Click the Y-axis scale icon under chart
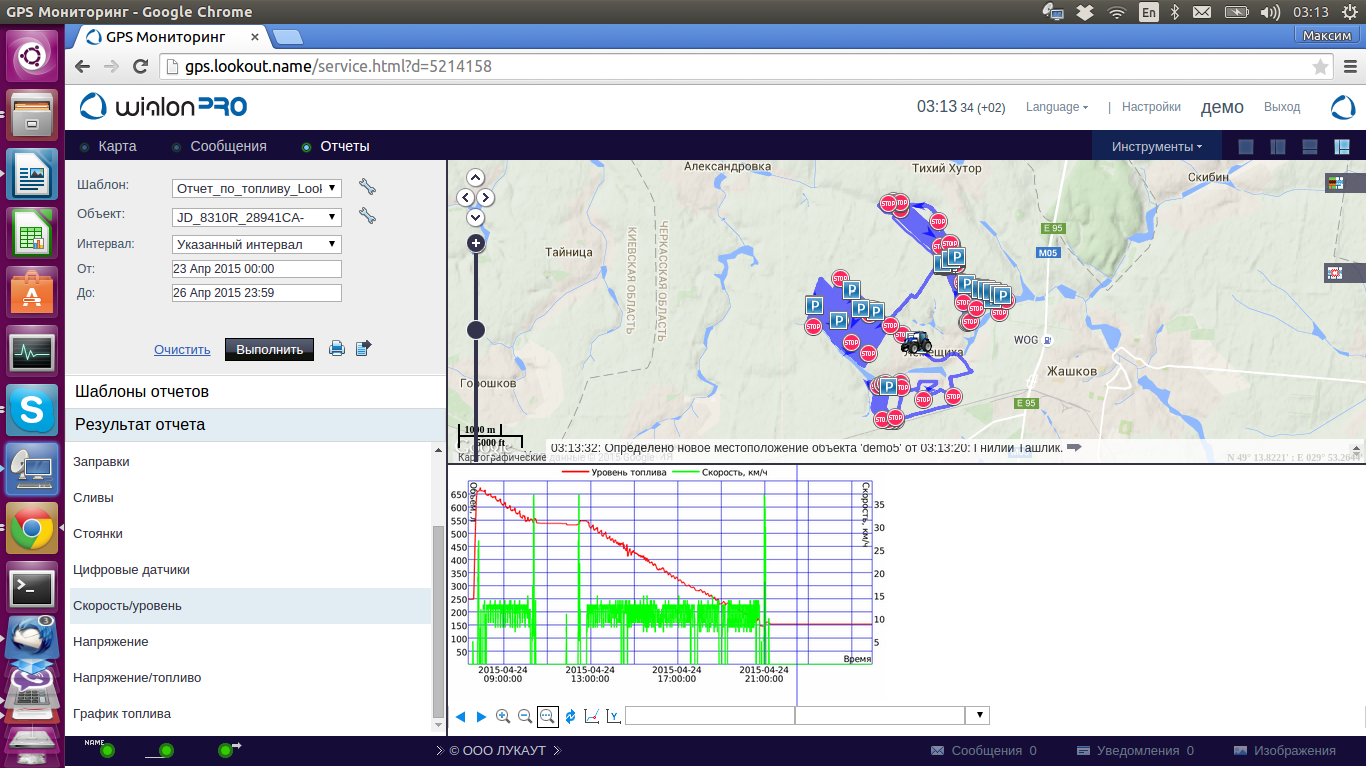The width and height of the screenshot is (1366, 768). [x=613, y=716]
